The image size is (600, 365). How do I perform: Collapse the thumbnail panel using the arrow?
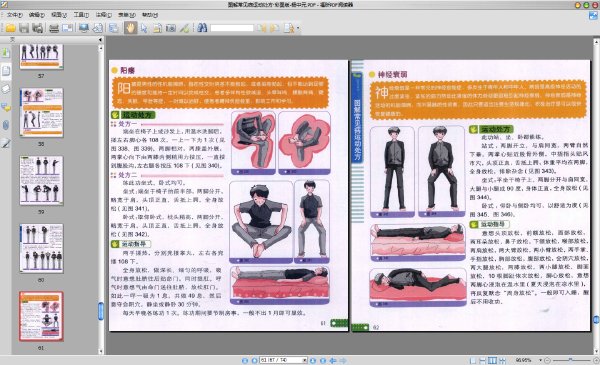[x=100, y=39]
